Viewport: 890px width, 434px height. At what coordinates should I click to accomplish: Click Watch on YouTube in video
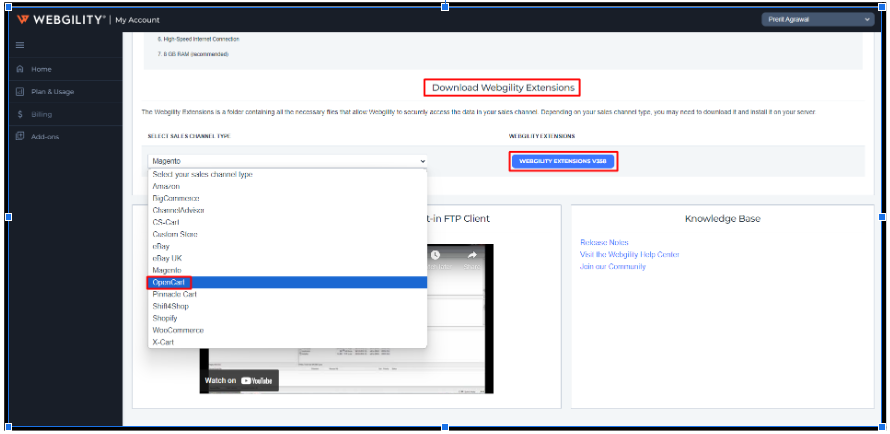pyautogui.click(x=240, y=380)
